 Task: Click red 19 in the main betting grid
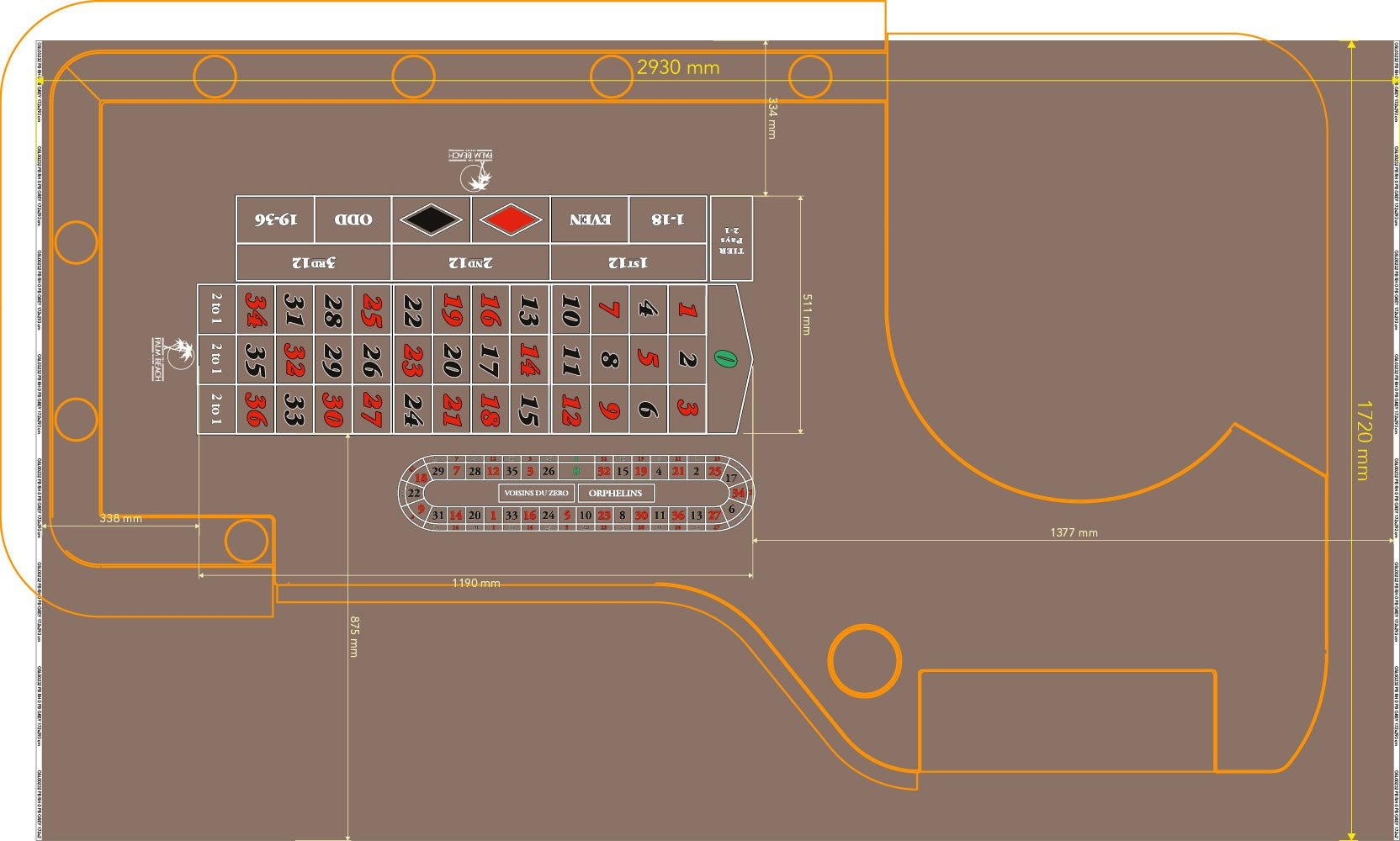pos(452,309)
